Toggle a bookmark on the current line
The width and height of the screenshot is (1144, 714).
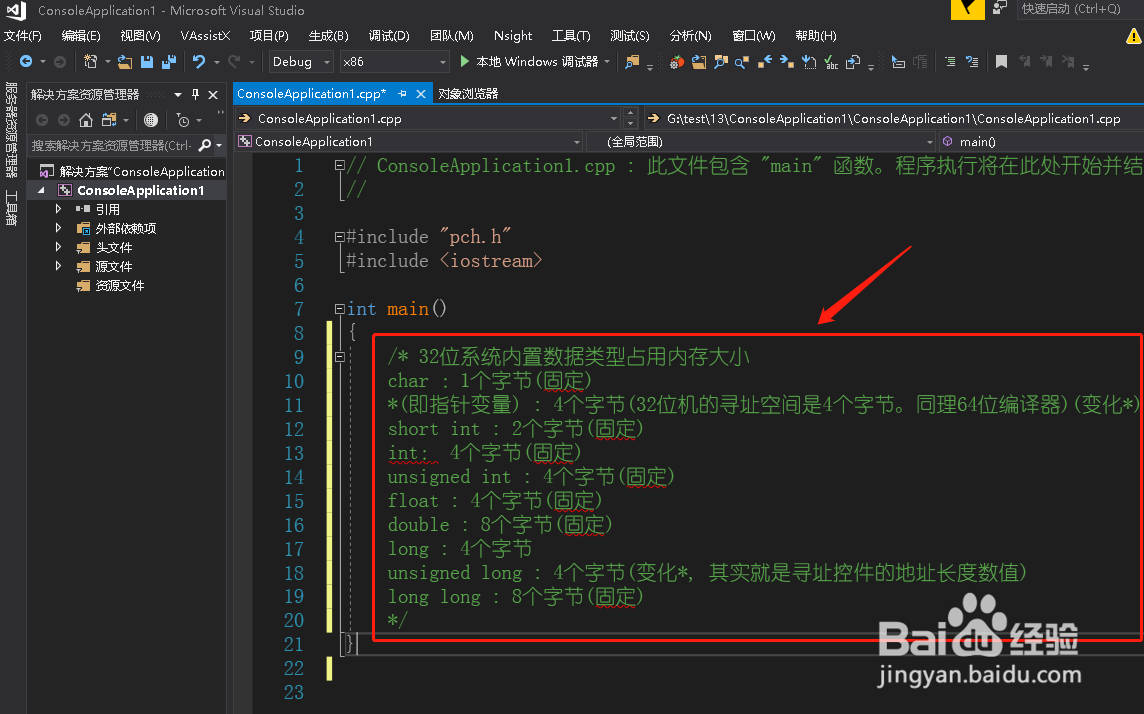(x=1001, y=62)
